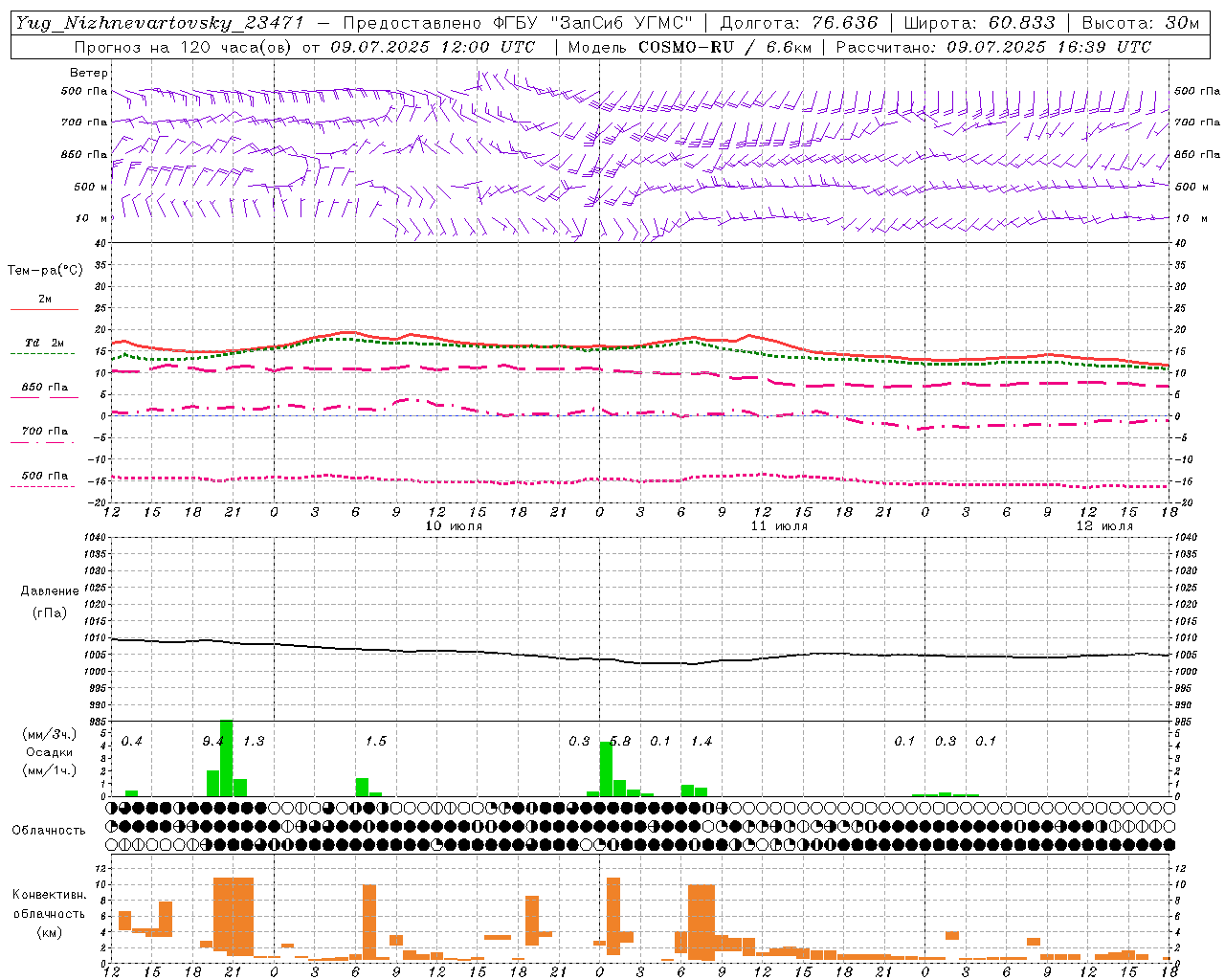This screenshot has height=980, width=1225.
Task: Click the station title Yug_Nizhnevartovsky_23471
Action: pos(159,23)
